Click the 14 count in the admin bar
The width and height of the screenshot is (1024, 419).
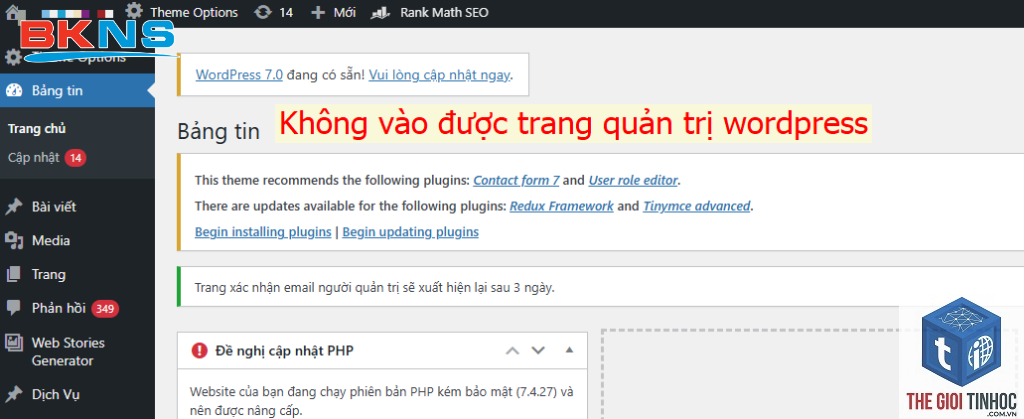[x=286, y=12]
